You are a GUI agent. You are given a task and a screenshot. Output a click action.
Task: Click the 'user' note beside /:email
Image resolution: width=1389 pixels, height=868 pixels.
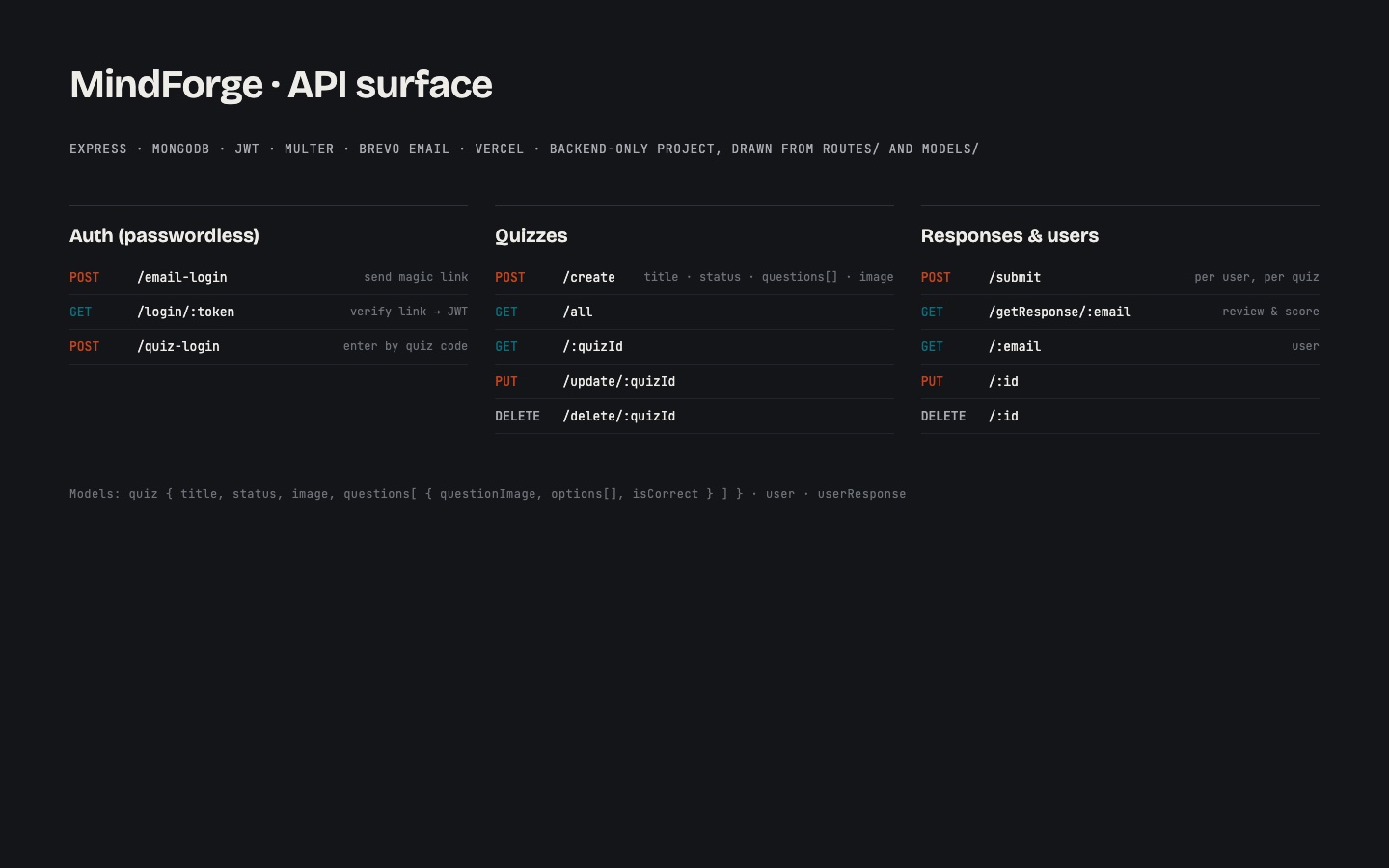click(1305, 346)
